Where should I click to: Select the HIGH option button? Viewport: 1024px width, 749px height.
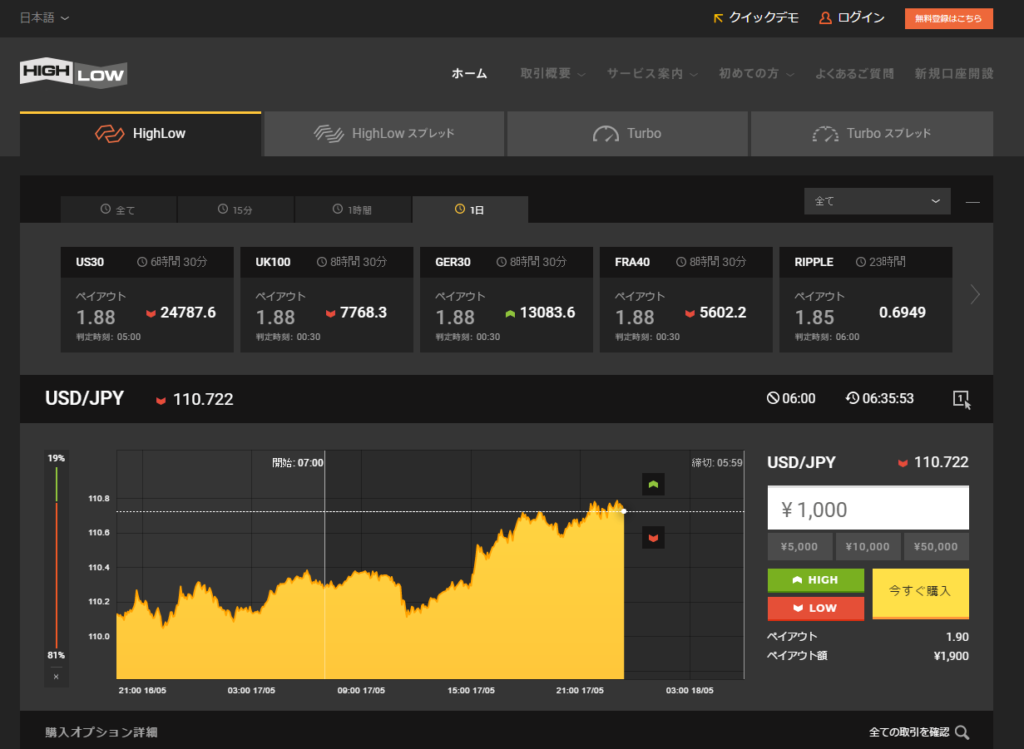(816, 580)
